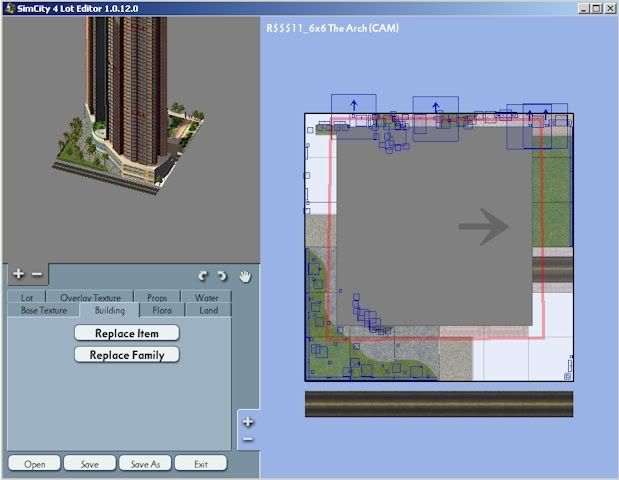
Task: Click the Replace Item button
Action: click(x=127, y=333)
